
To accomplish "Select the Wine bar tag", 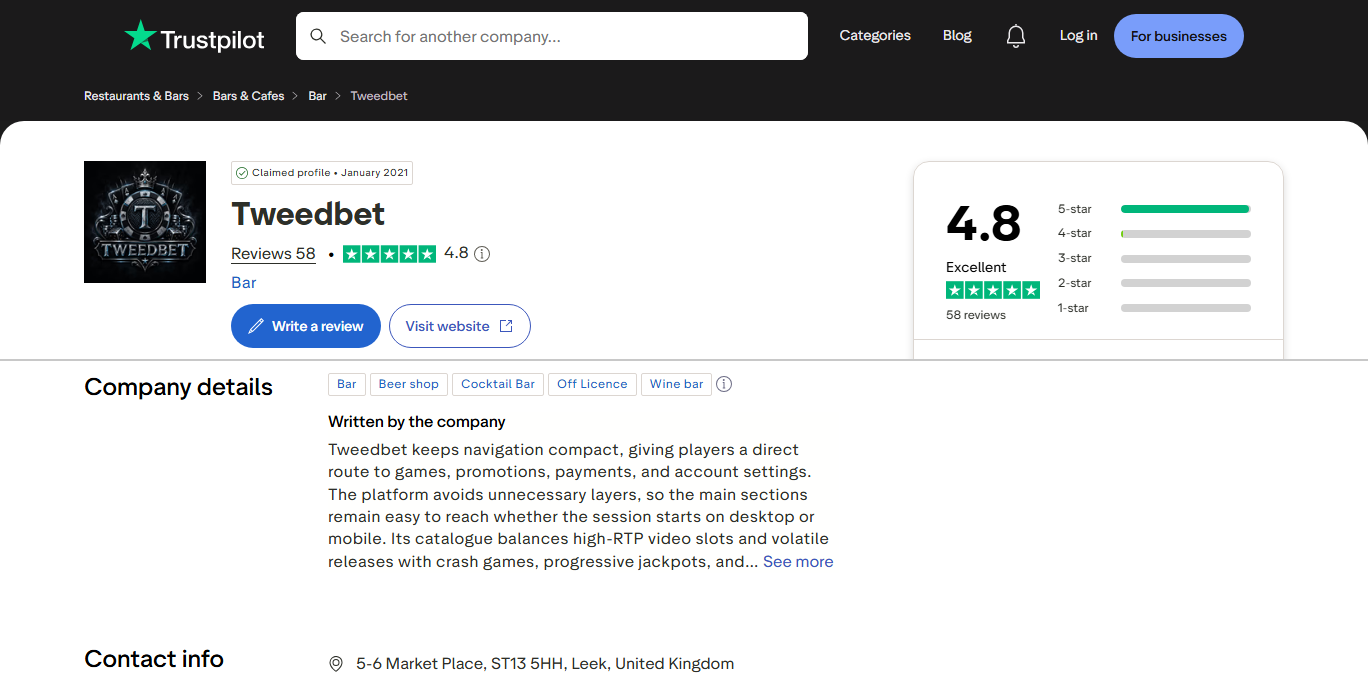I will point(677,384).
